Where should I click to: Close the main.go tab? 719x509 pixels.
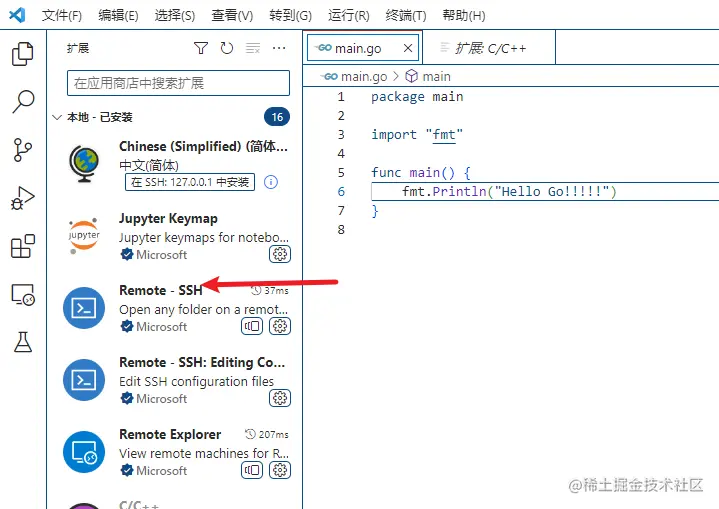(408, 48)
